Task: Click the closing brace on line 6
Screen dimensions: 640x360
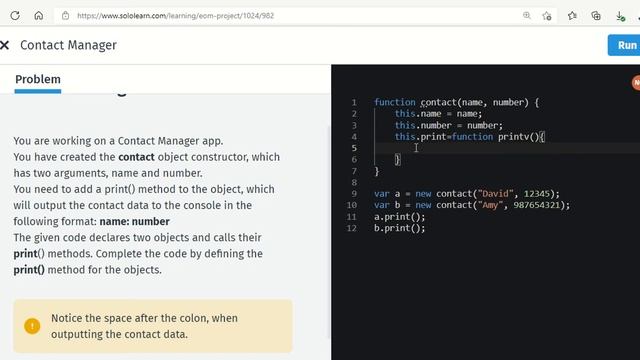Action: (x=398, y=160)
